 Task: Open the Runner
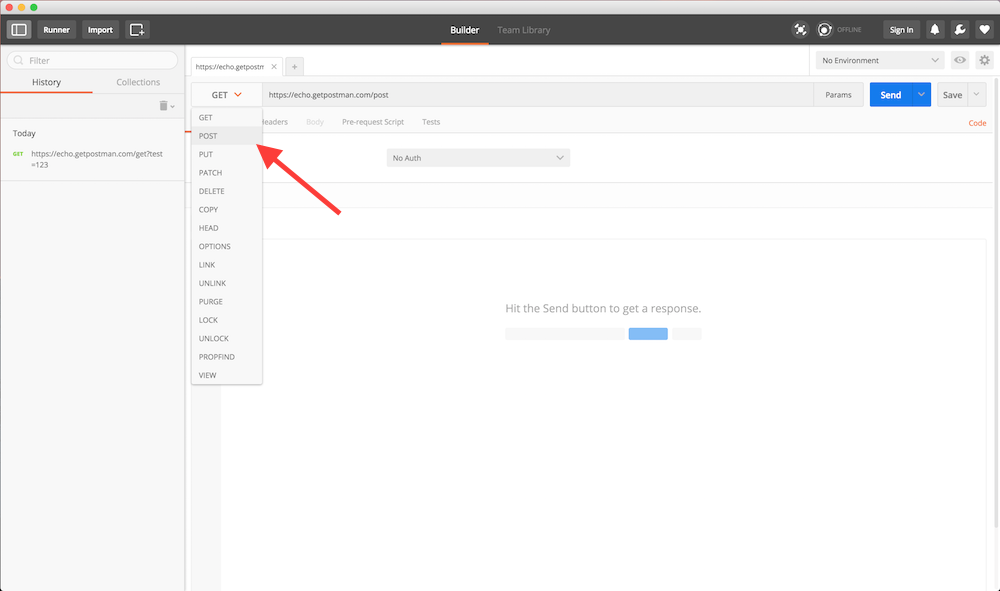click(x=56, y=29)
